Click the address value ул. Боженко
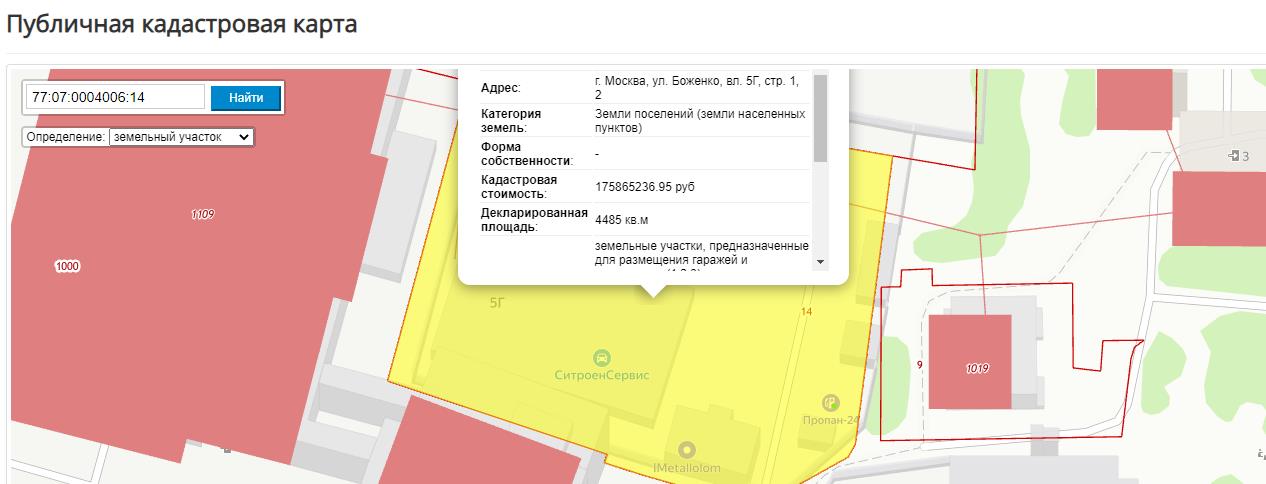This screenshot has height=484, width=1266. (700, 86)
